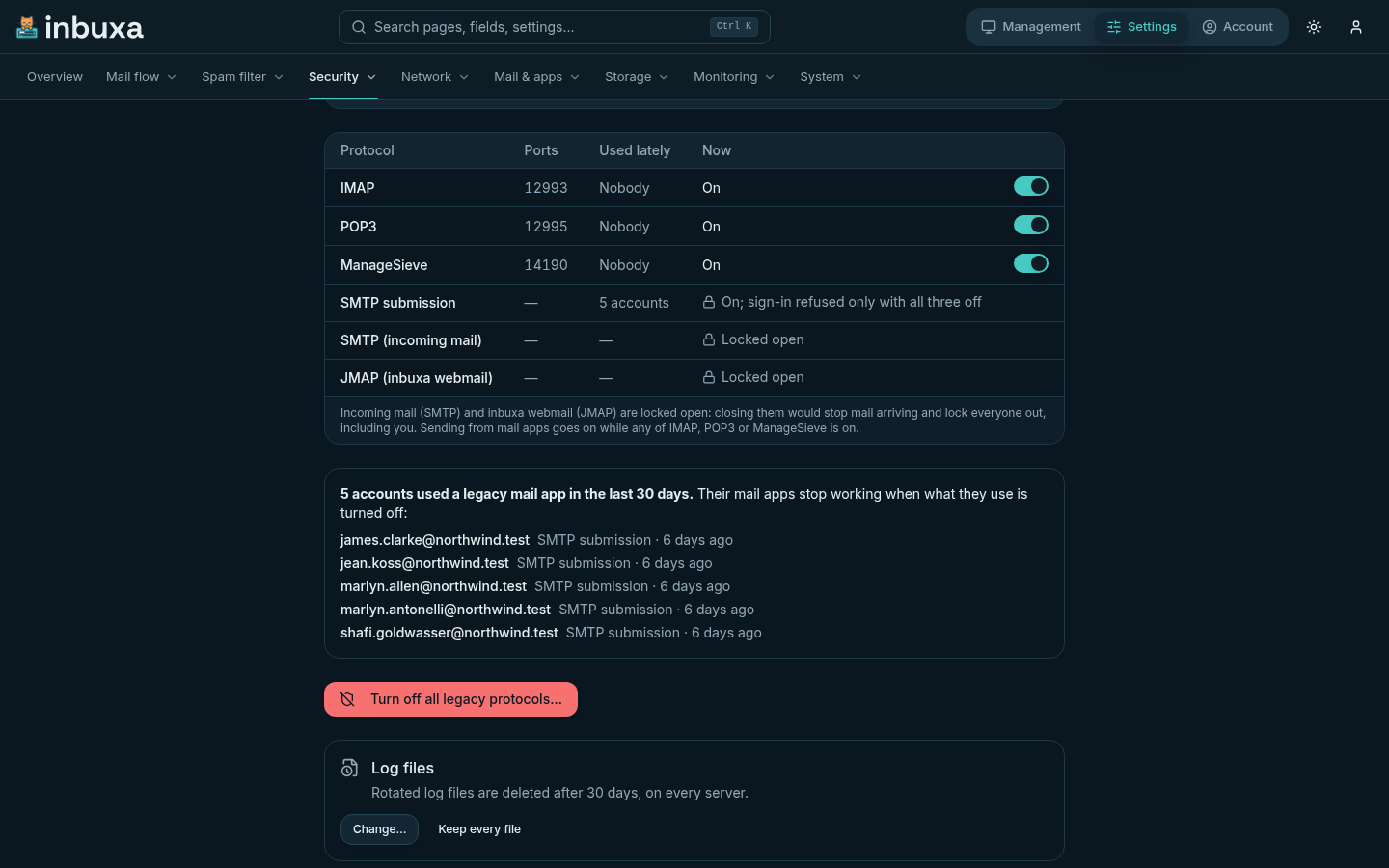Click the Used lately column header
This screenshot has height=868, width=1389.
635,150
